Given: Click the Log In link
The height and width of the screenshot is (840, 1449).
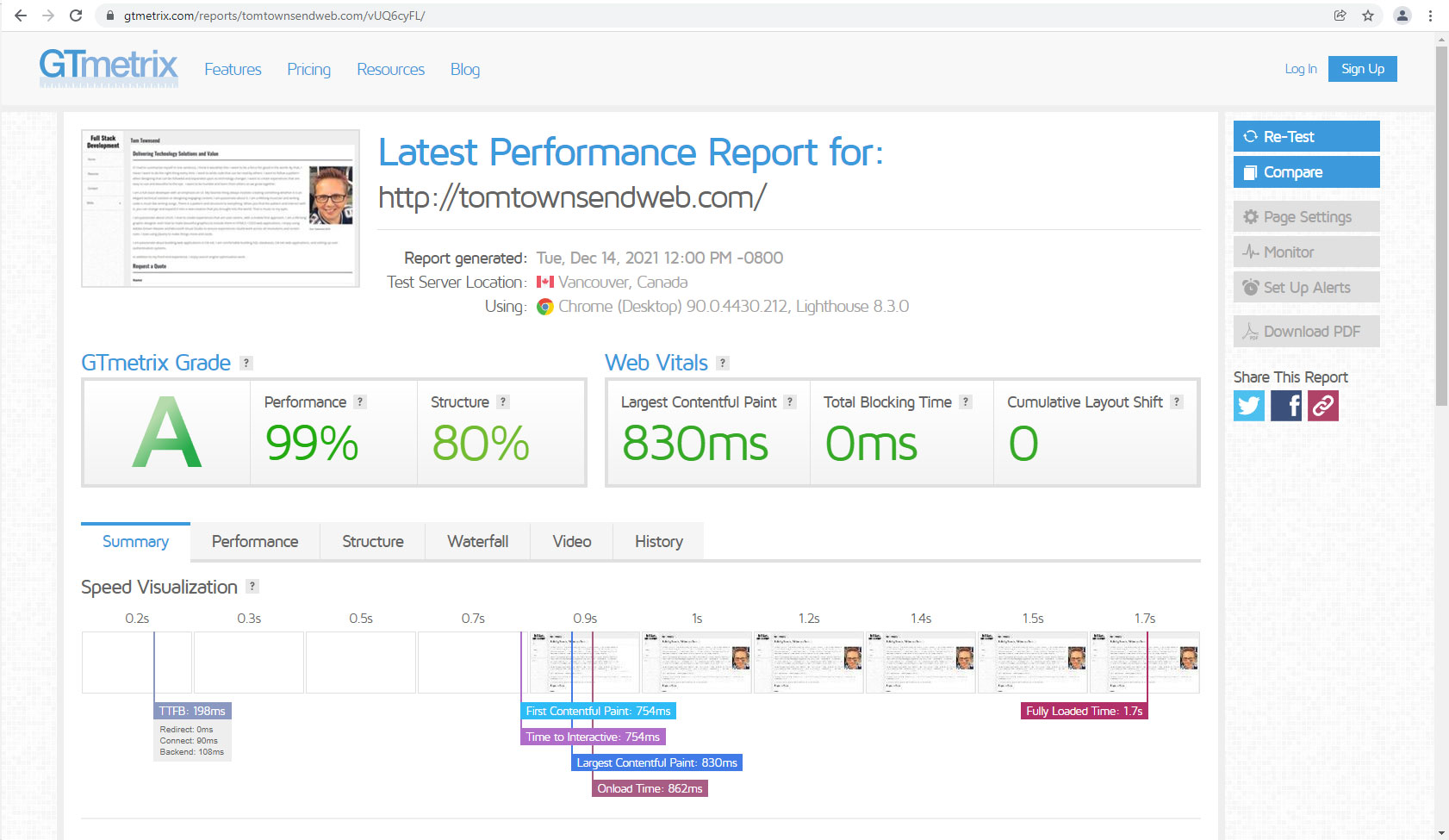Looking at the screenshot, I should (1301, 69).
